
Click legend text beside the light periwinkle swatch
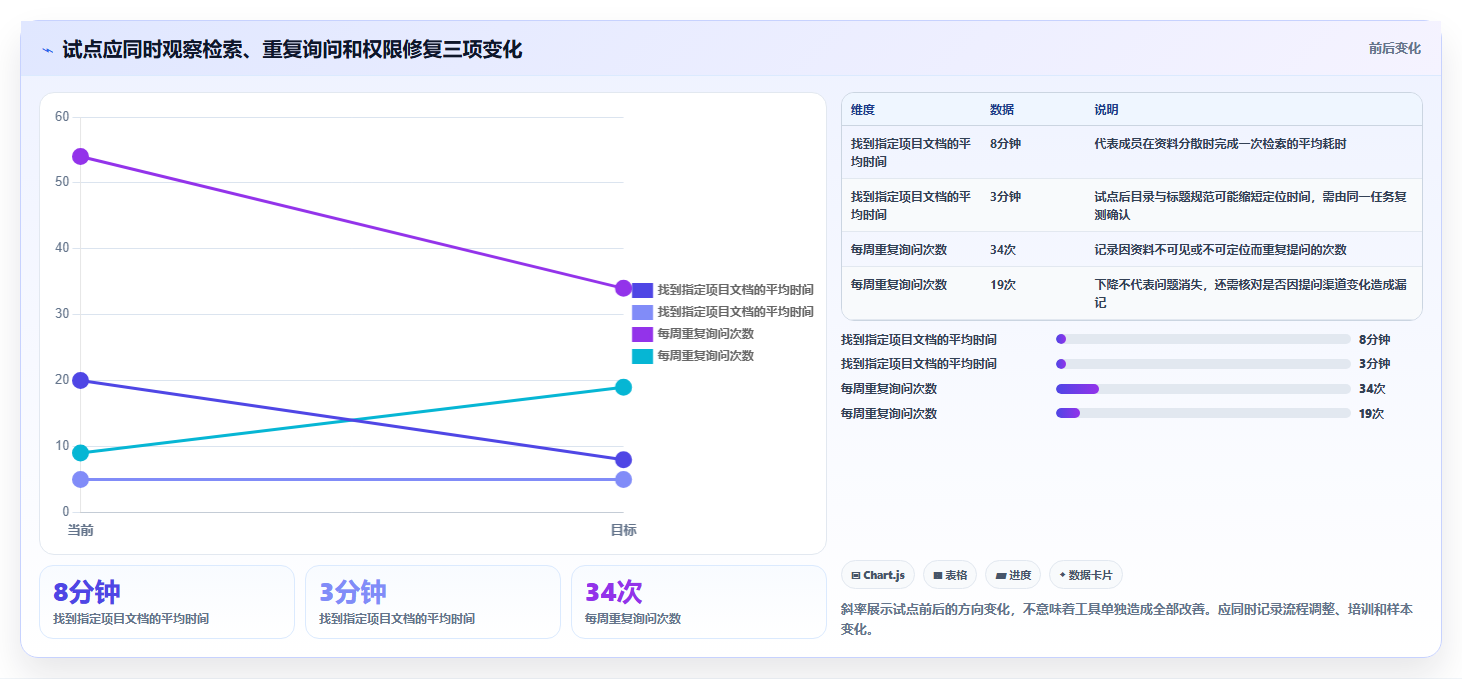pyautogui.click(x=735, y=312)
